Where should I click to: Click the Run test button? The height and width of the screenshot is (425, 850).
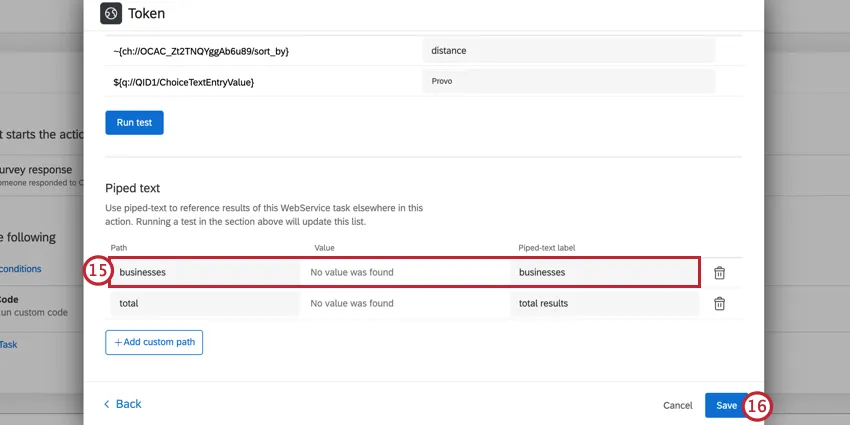134,122
